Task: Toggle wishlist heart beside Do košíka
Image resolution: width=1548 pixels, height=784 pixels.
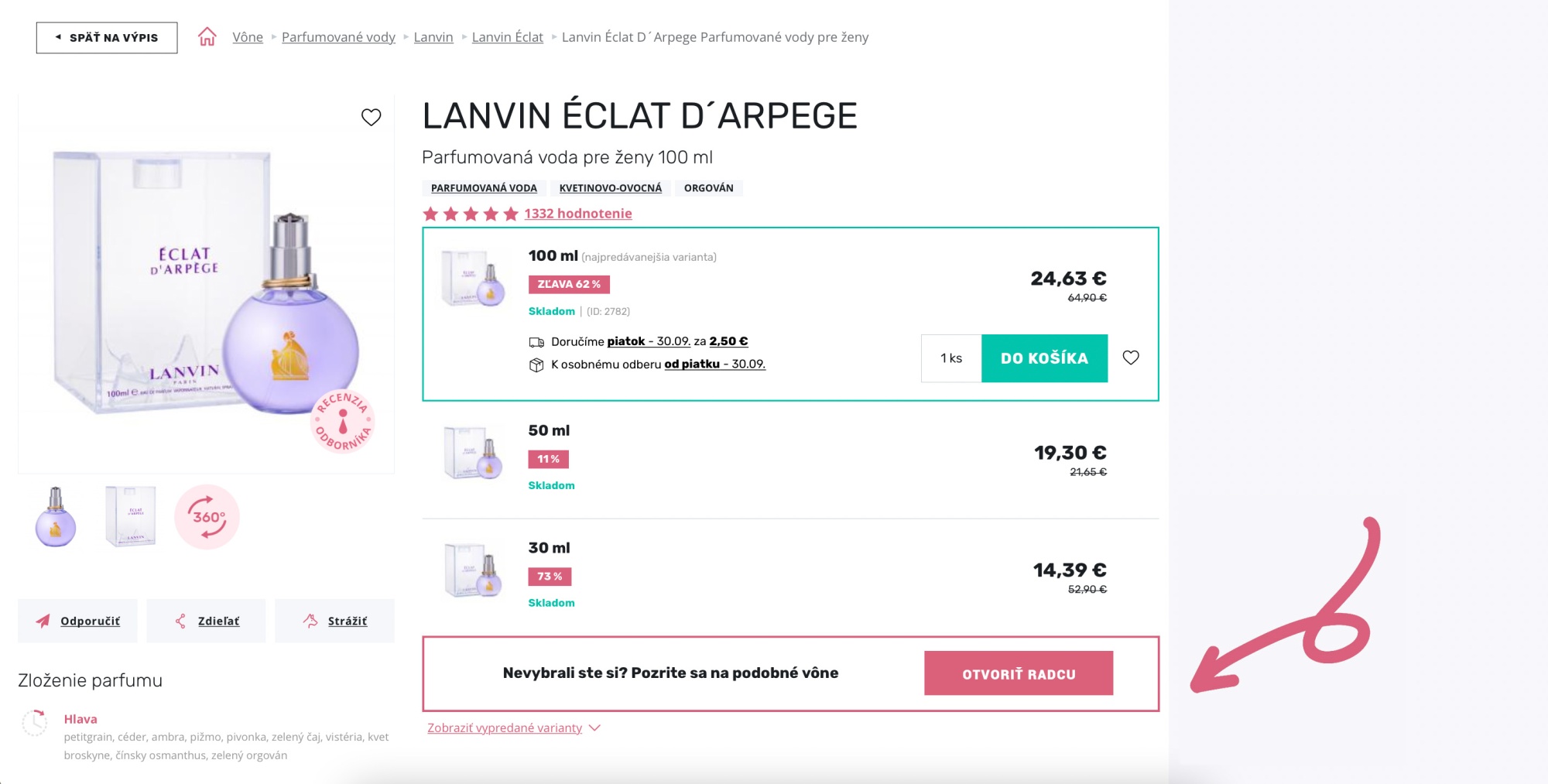Action: tap(1131, 358)
